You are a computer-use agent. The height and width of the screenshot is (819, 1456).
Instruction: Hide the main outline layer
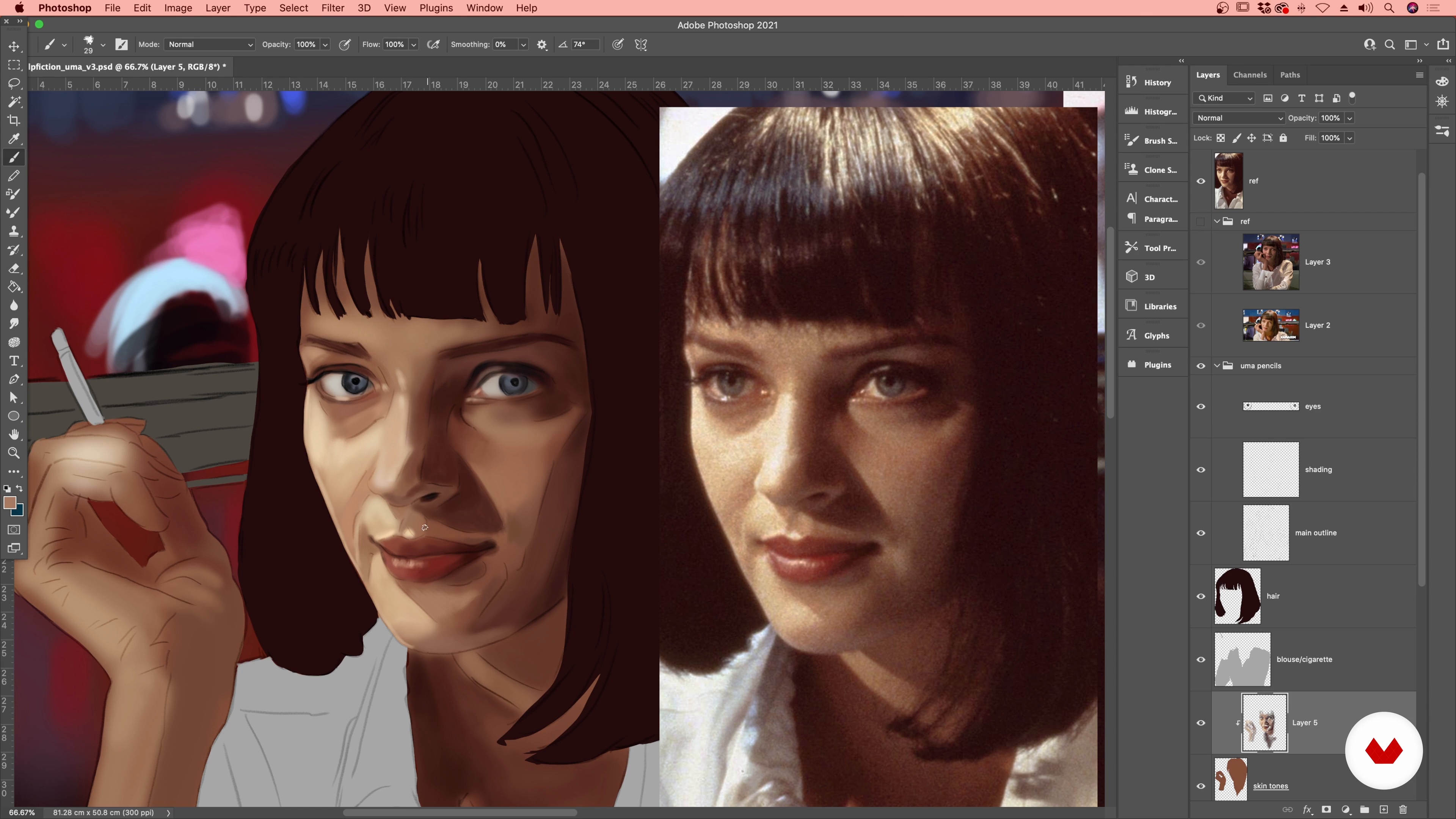click(1201, 533)
